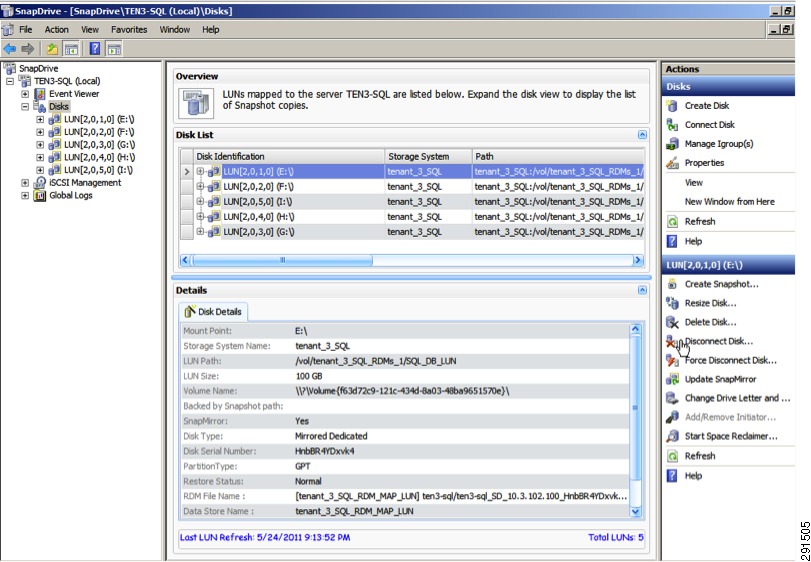Click Disk Identification column header

tap(289, 157)
